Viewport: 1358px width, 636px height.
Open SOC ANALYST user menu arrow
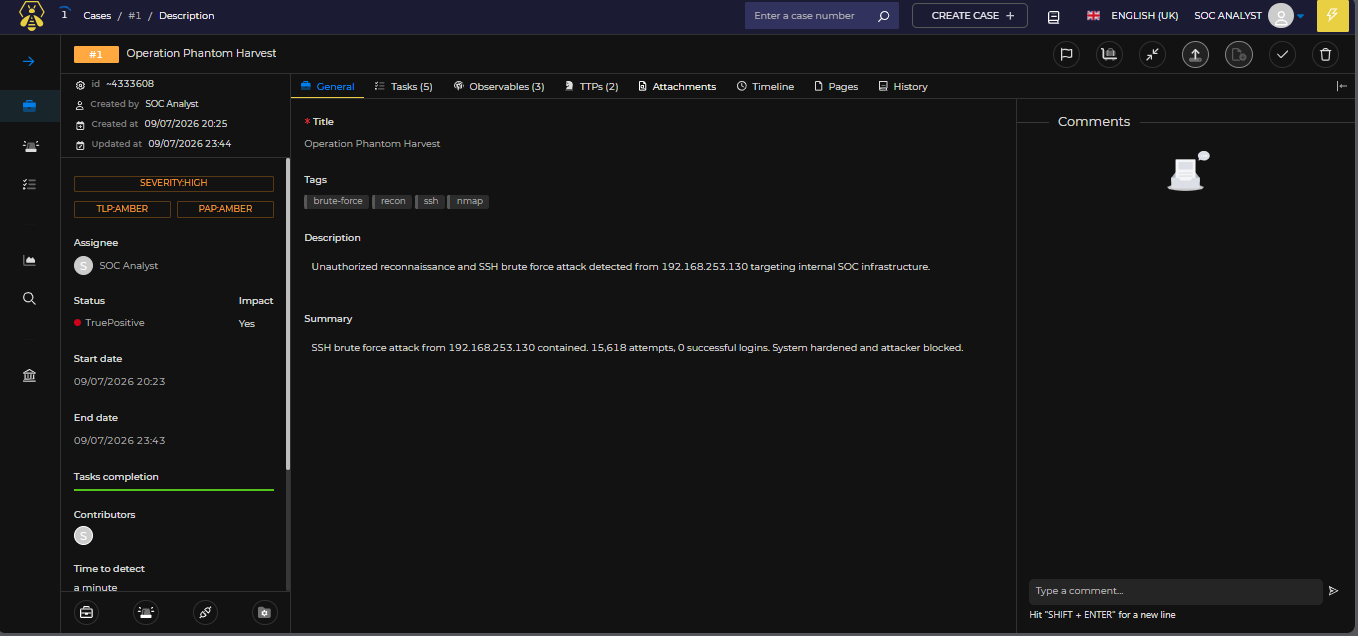point(1301,17)
